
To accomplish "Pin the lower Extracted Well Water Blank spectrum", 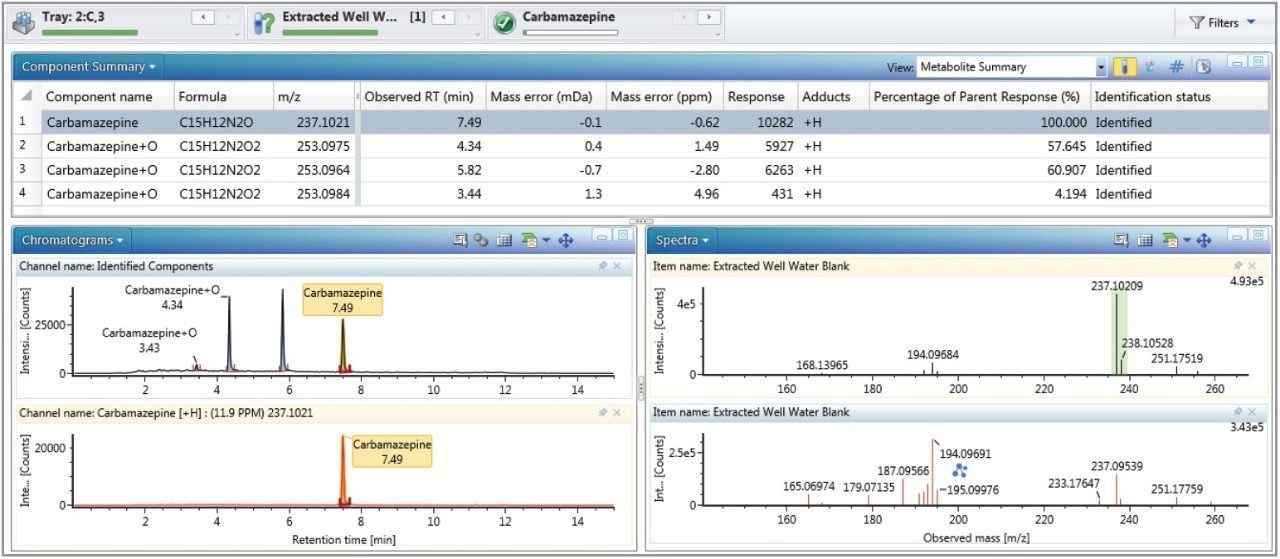I will [1238, 412].
